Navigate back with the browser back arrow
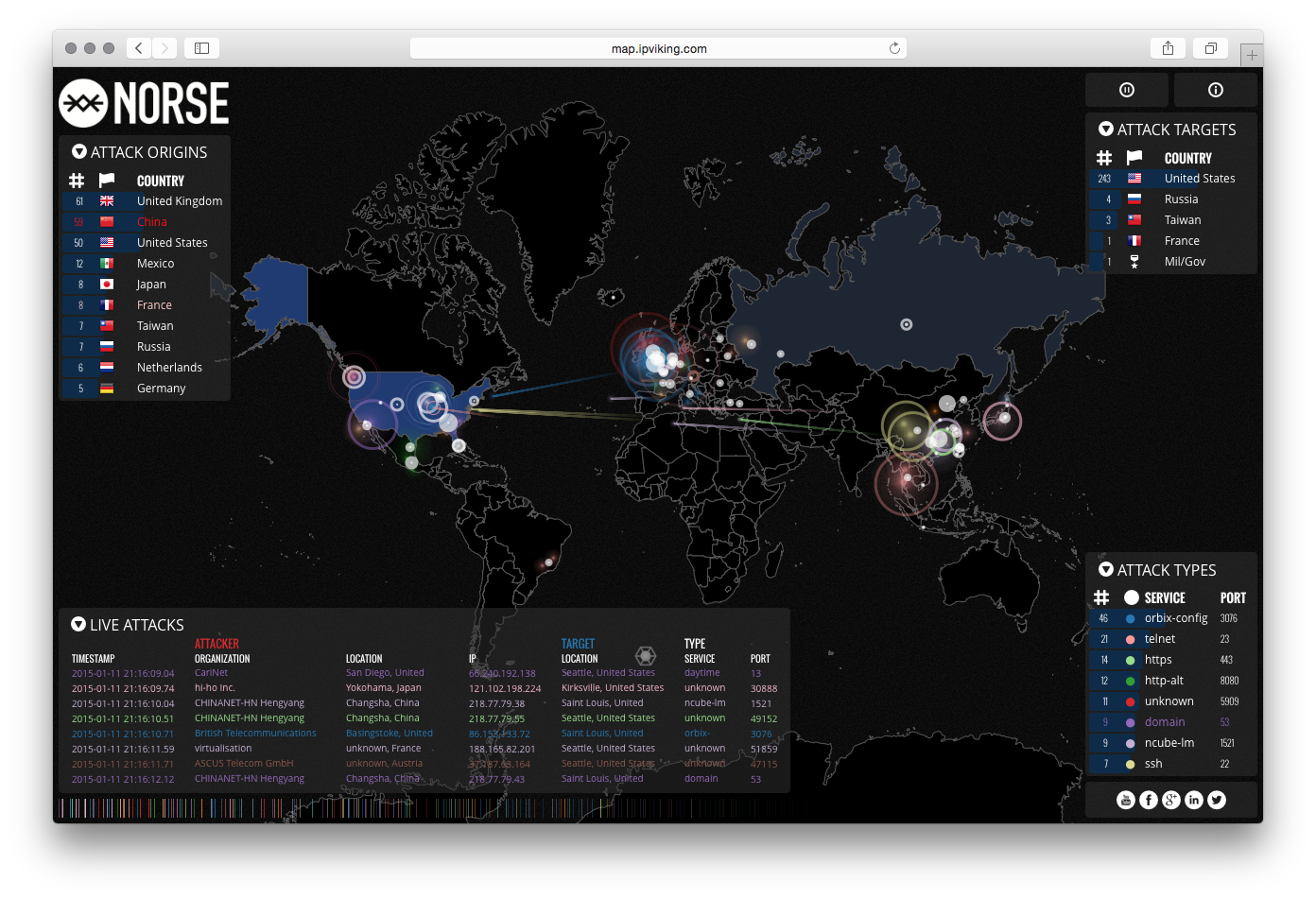Image resolution: width=1316 pixels, height=899 pixels. click(138, 47)
